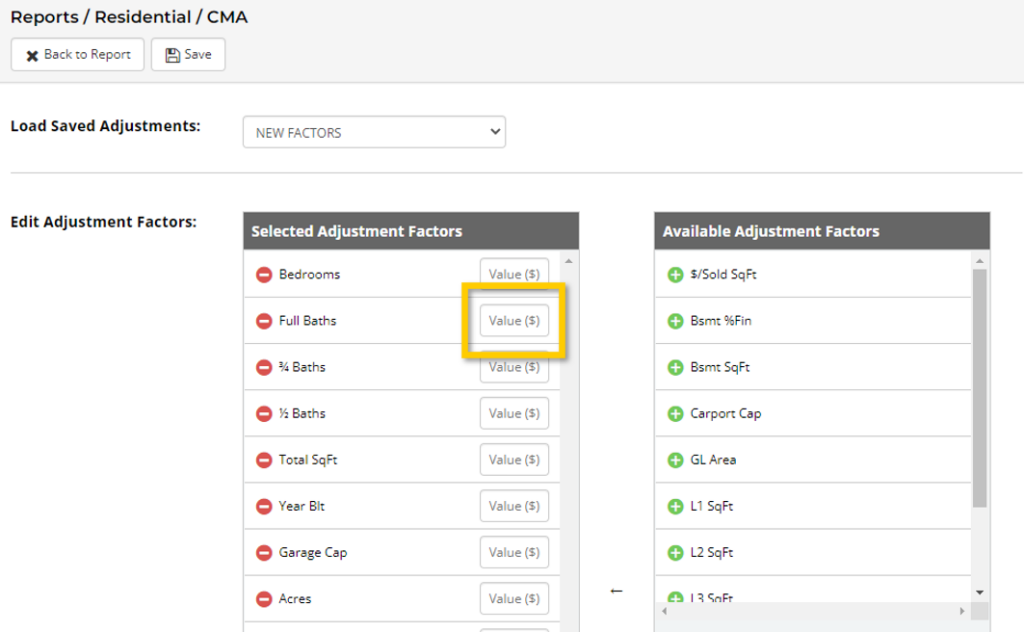Add $/Sold SqFt adjustment factor
The width and height of the screenshot is (1024, 632).
[675, 274]
